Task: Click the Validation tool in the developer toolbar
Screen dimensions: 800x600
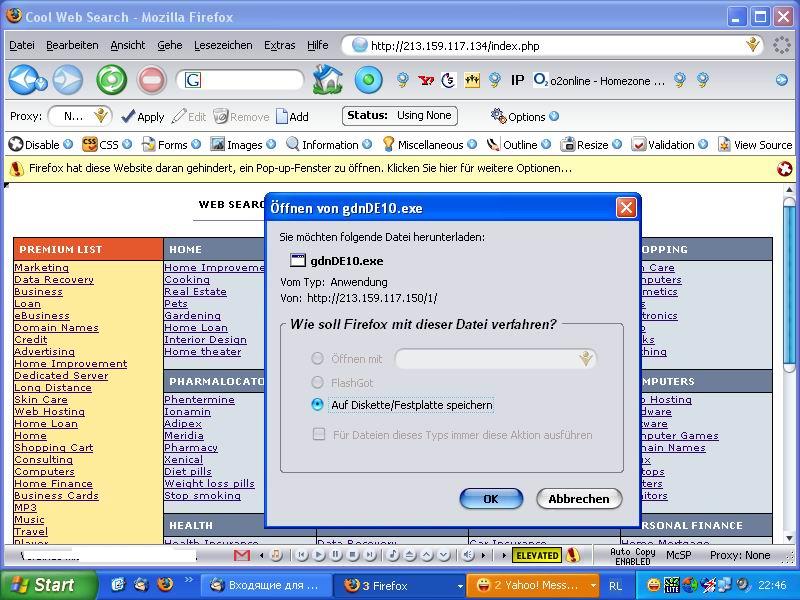Action: point(670,145)
